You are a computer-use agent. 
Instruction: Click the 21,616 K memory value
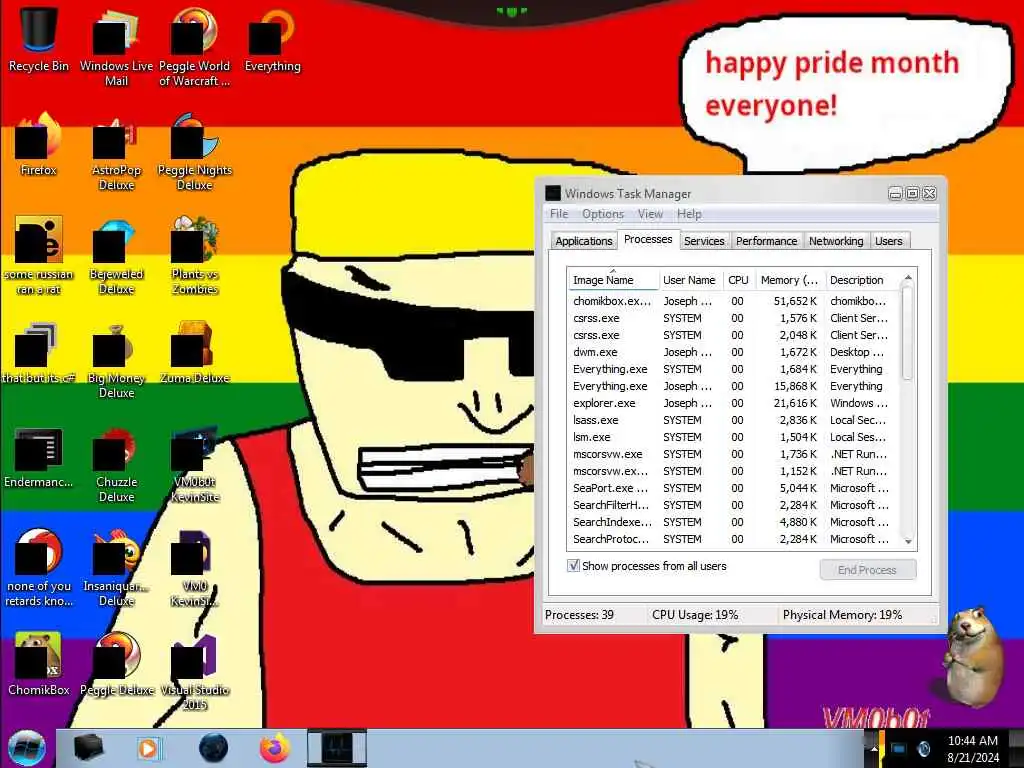(795, 403)
